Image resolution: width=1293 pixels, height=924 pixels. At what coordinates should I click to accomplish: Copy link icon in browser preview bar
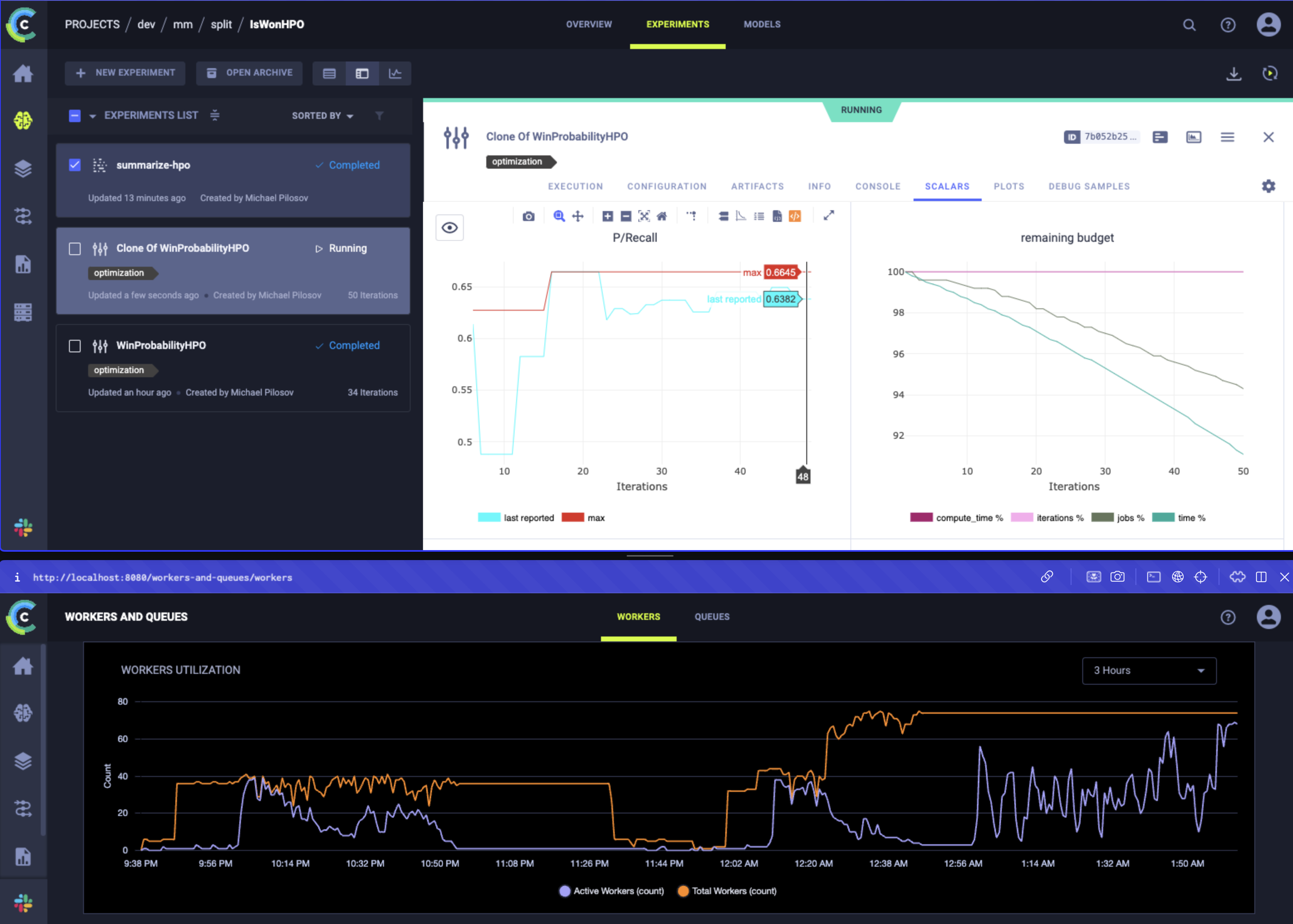[x=1047, y=577]
